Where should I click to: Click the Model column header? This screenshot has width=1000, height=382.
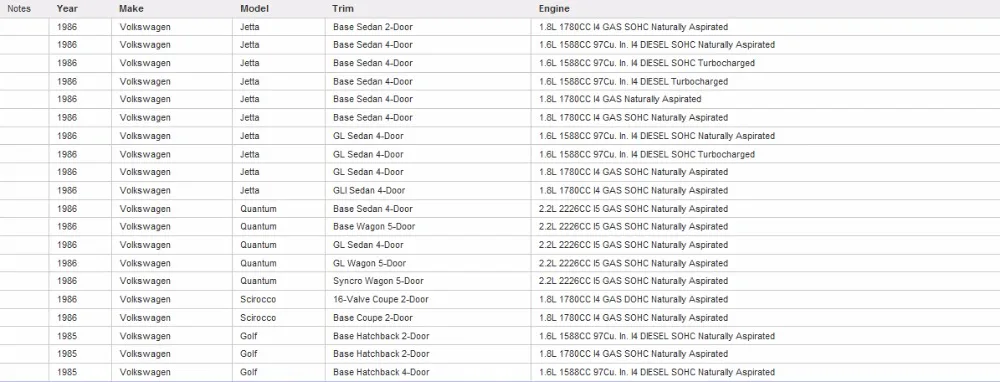coord(254,9)
